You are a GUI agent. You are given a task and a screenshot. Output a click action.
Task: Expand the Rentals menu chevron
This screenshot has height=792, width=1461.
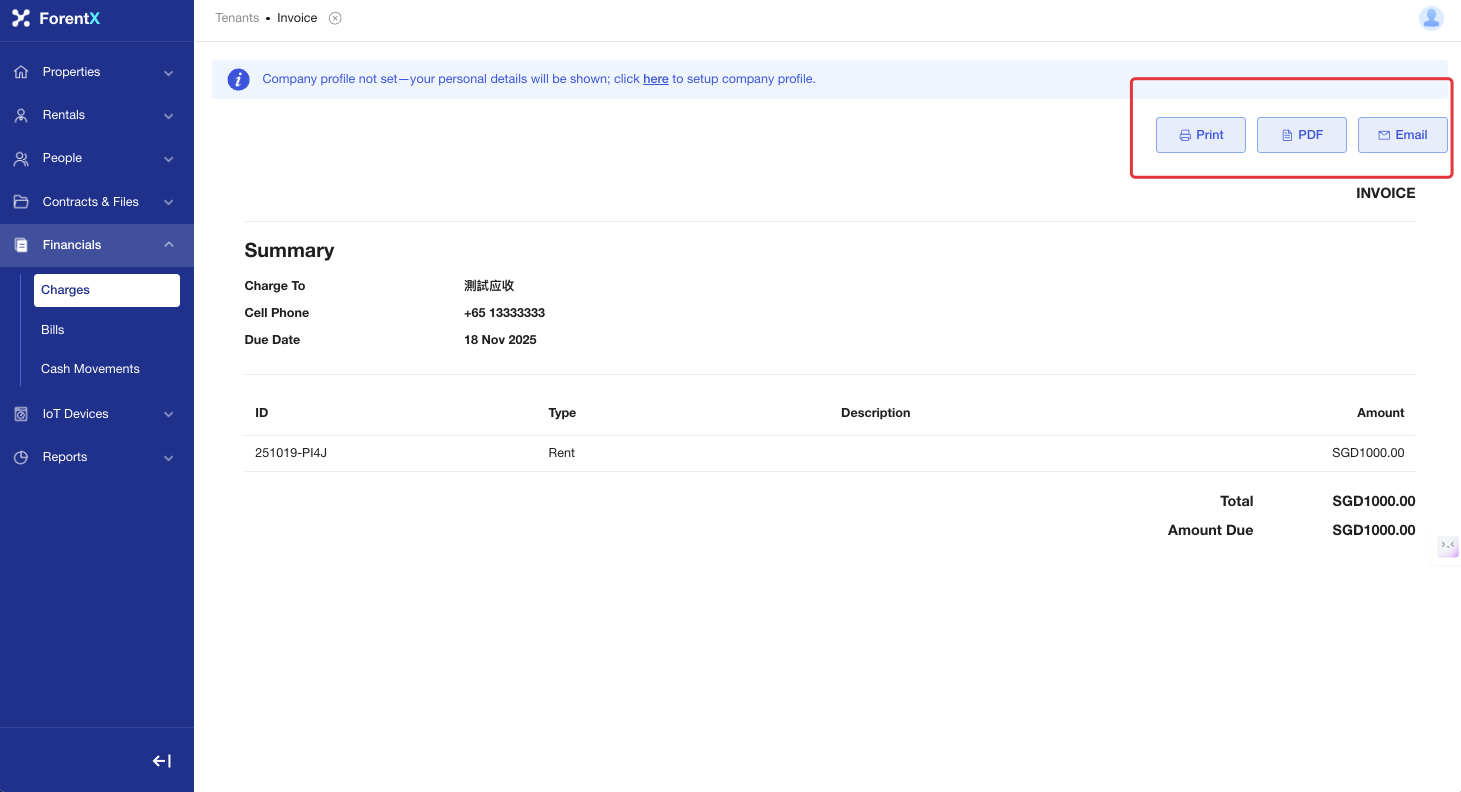[168, 116]
